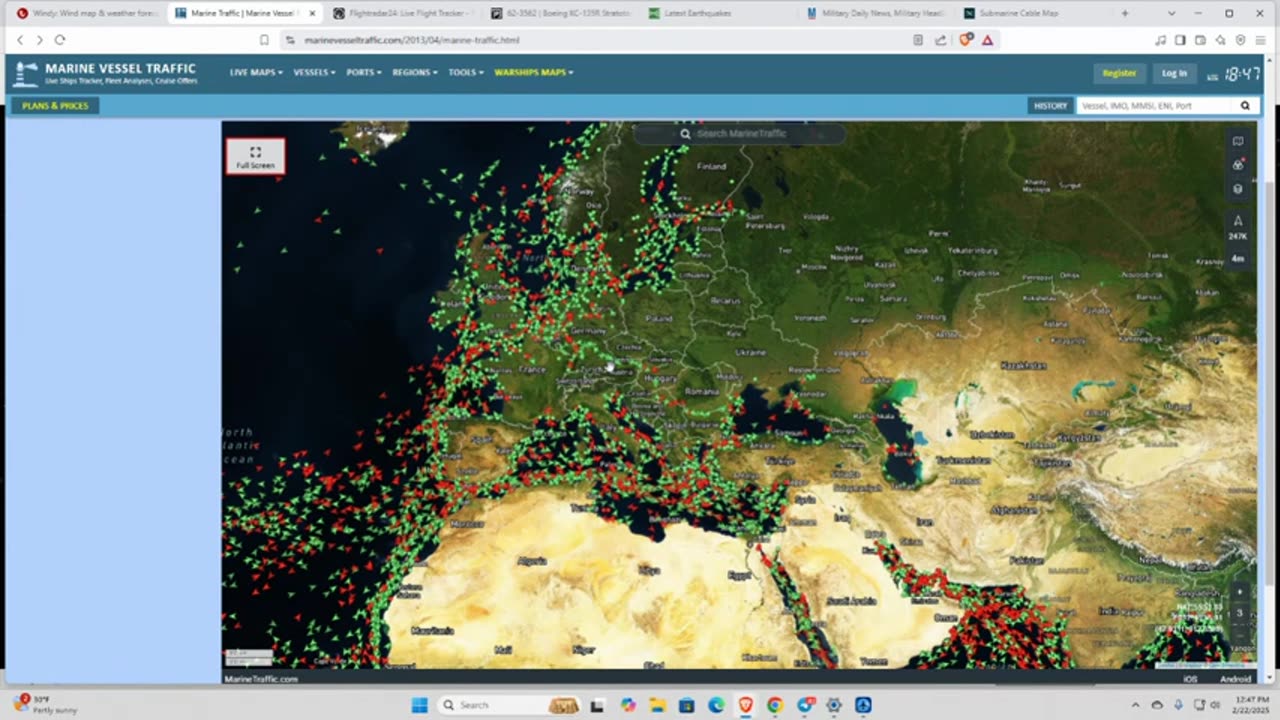This screenshot has width=1280, height=720.
Task: Expand the VESSELS menu
Action: (314, 72)
